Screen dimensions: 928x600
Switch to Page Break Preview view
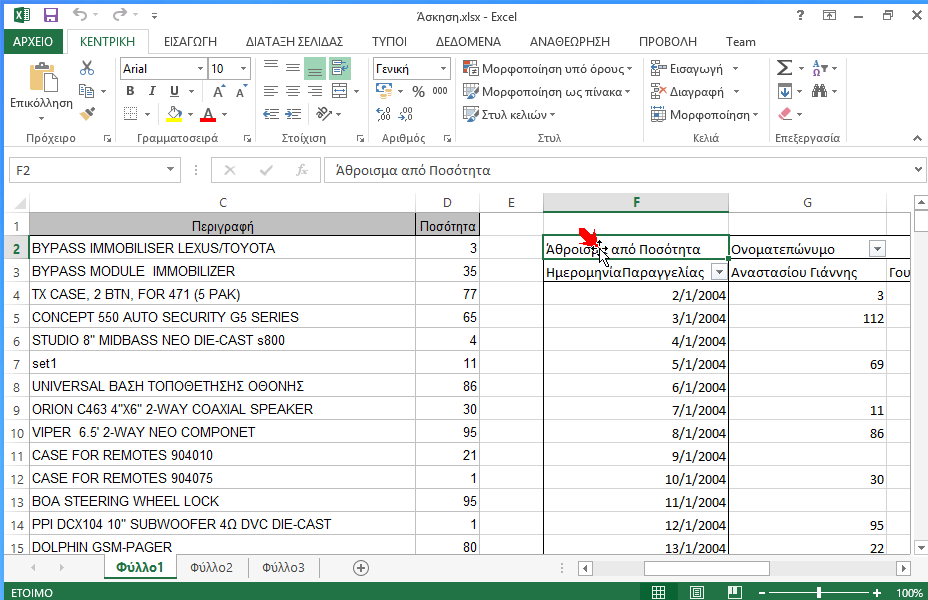[x=734, y=592]
